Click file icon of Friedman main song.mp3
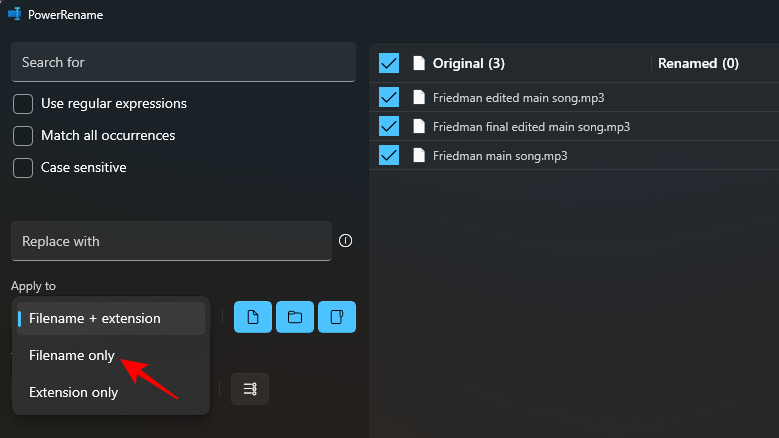Screen dimensions: 779x438 click(419, 156)
